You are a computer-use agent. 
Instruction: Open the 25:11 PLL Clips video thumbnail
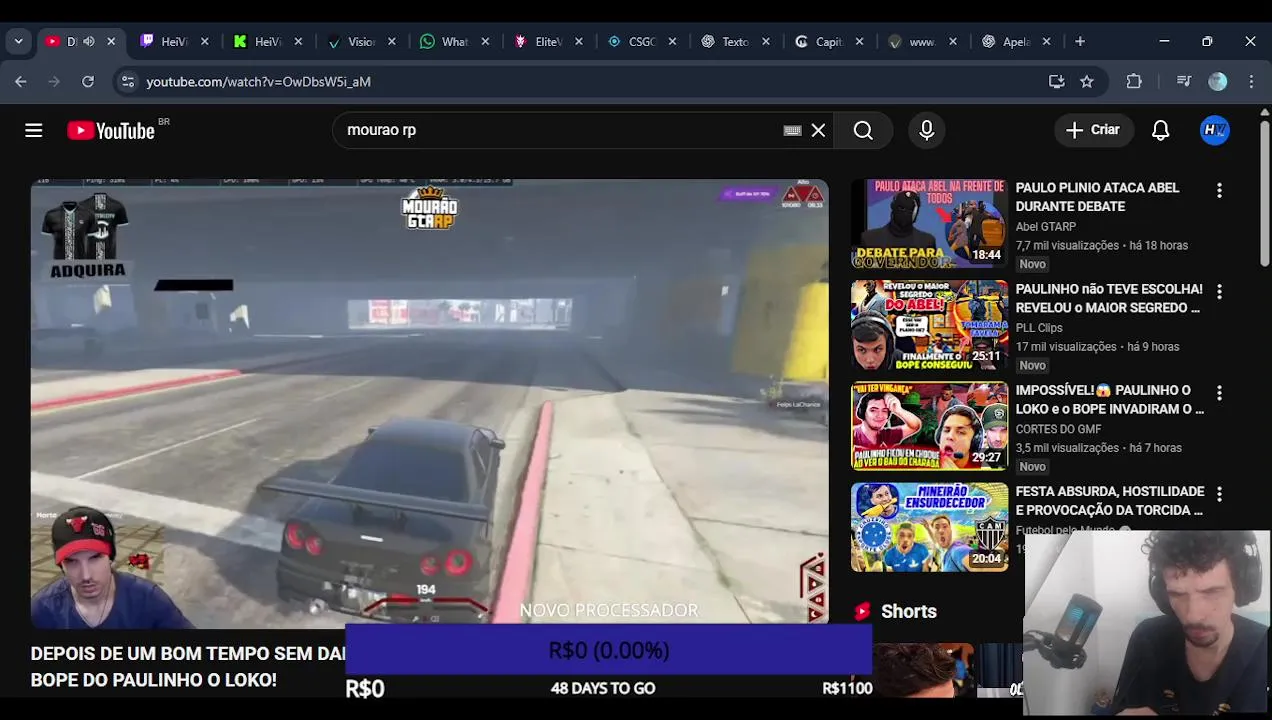click(930, 325)
